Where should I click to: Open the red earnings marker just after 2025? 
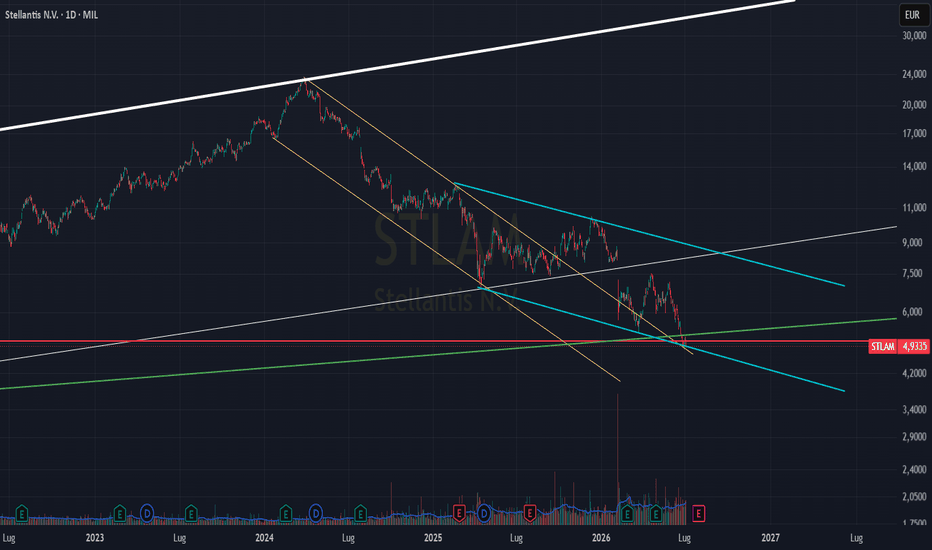click(x=458, y=513)
